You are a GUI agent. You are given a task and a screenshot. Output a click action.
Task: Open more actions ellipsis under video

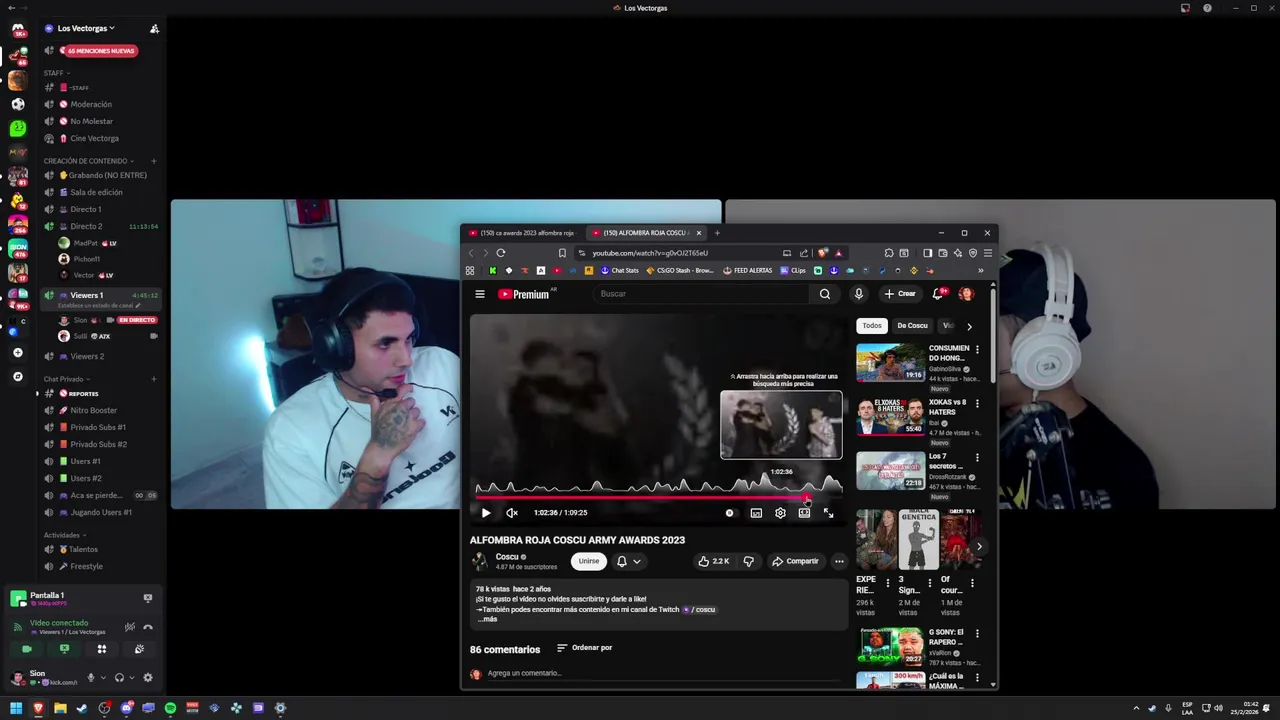pos(839,561)
